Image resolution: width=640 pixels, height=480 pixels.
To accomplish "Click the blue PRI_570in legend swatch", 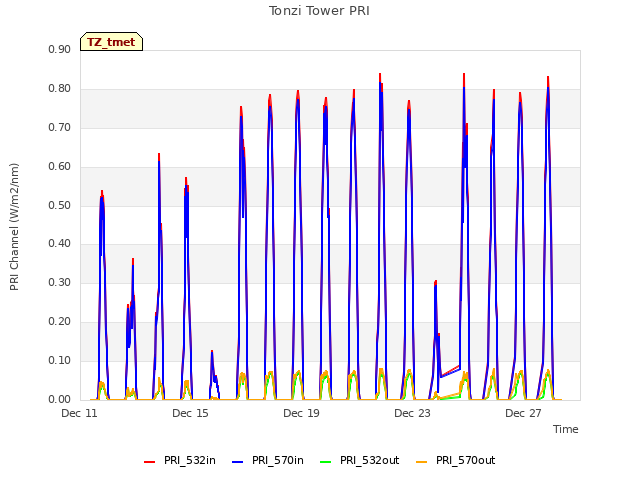I will coord(238,462).
